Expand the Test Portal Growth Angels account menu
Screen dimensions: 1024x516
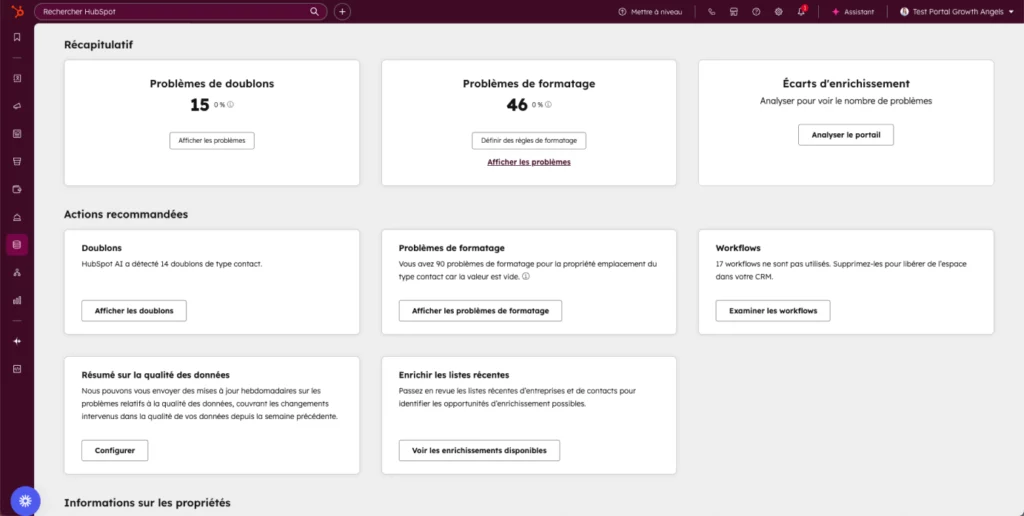pos(957,12)
